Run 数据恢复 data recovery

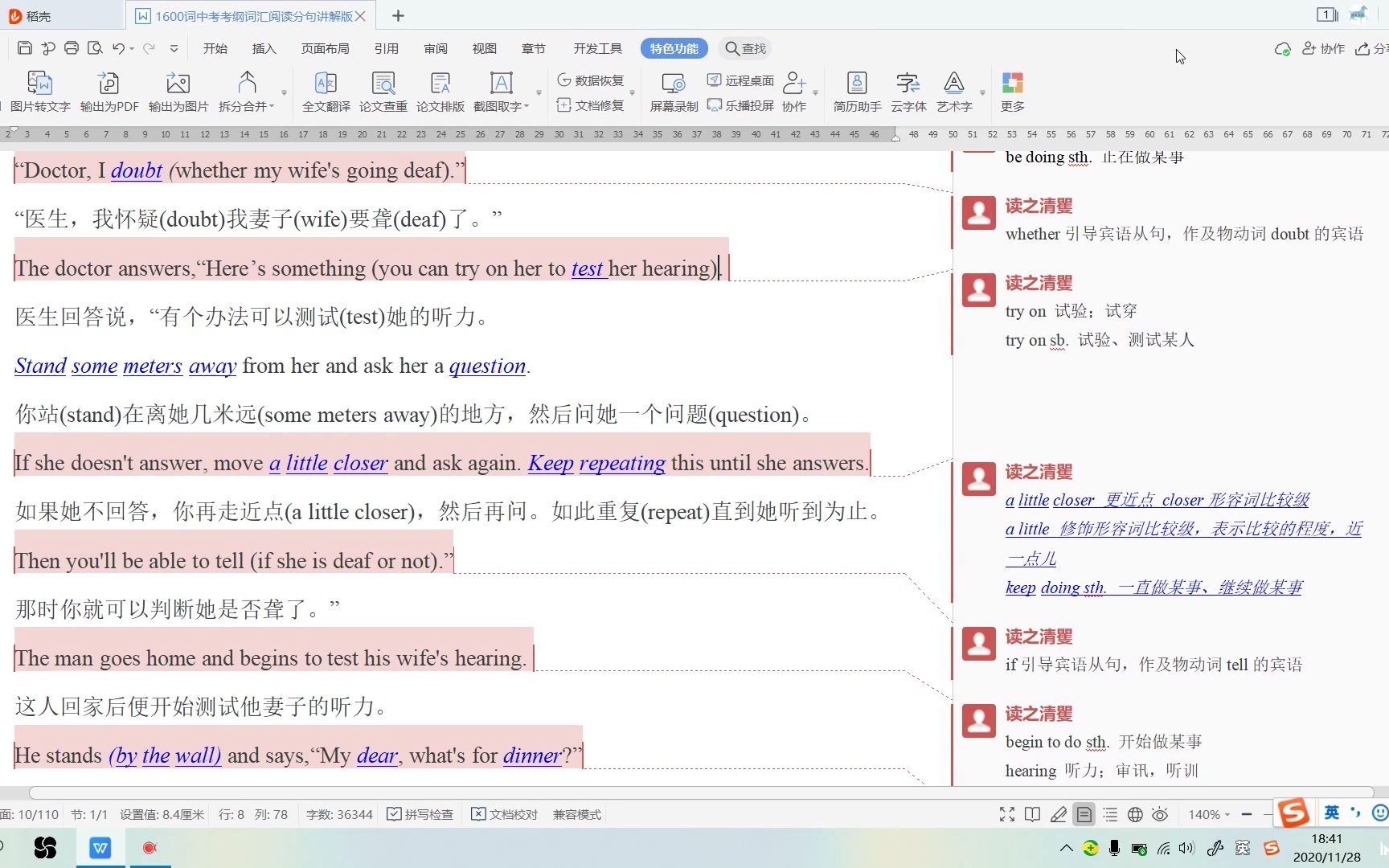pyautogui.click(x=592, y=80)
